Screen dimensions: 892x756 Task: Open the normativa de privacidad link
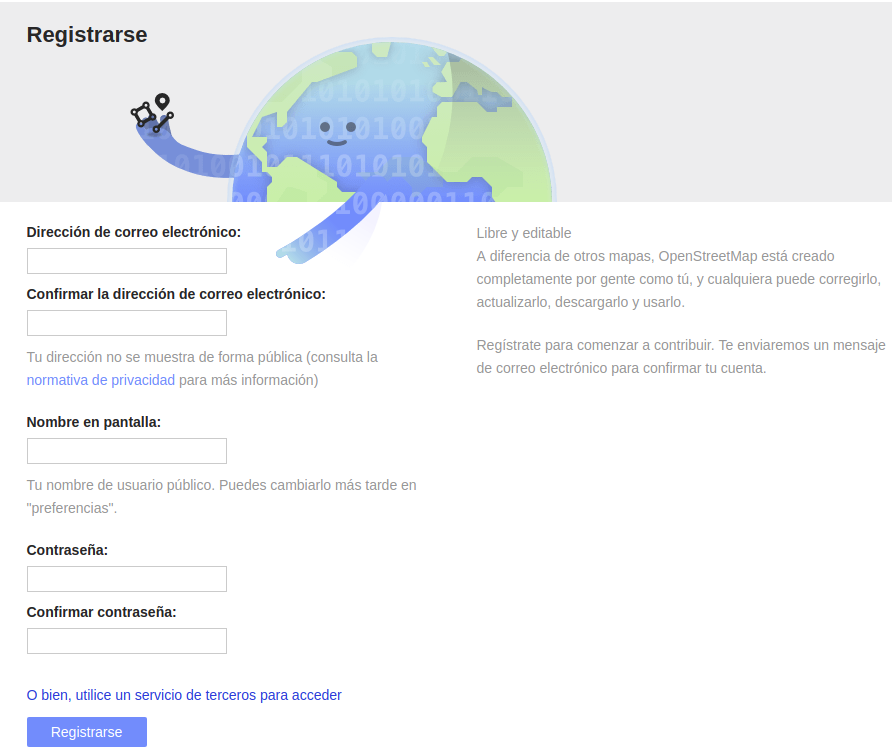pos(101,380)
